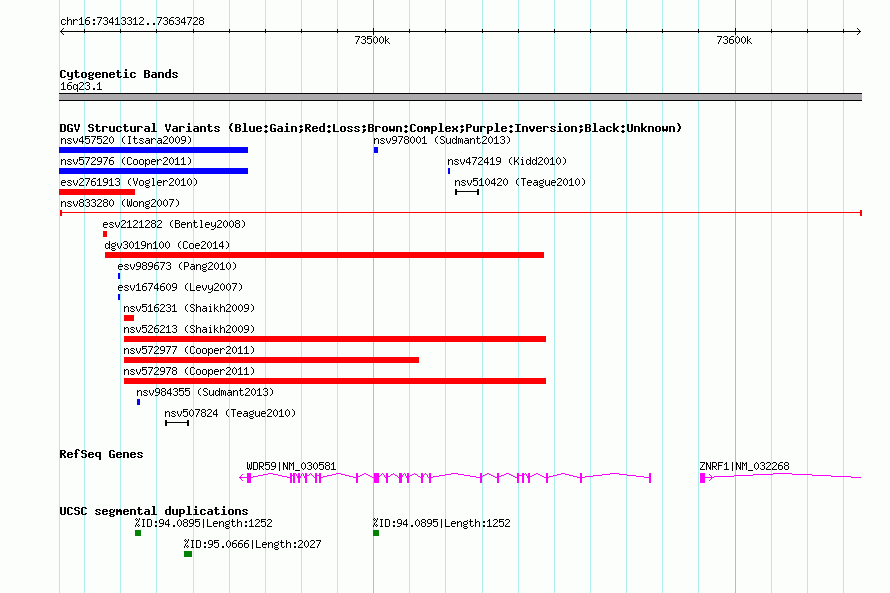Click the nsv516231 (Shaikh2009) label
This screenshot has height=593, width=890.
[x=189, y=308]
